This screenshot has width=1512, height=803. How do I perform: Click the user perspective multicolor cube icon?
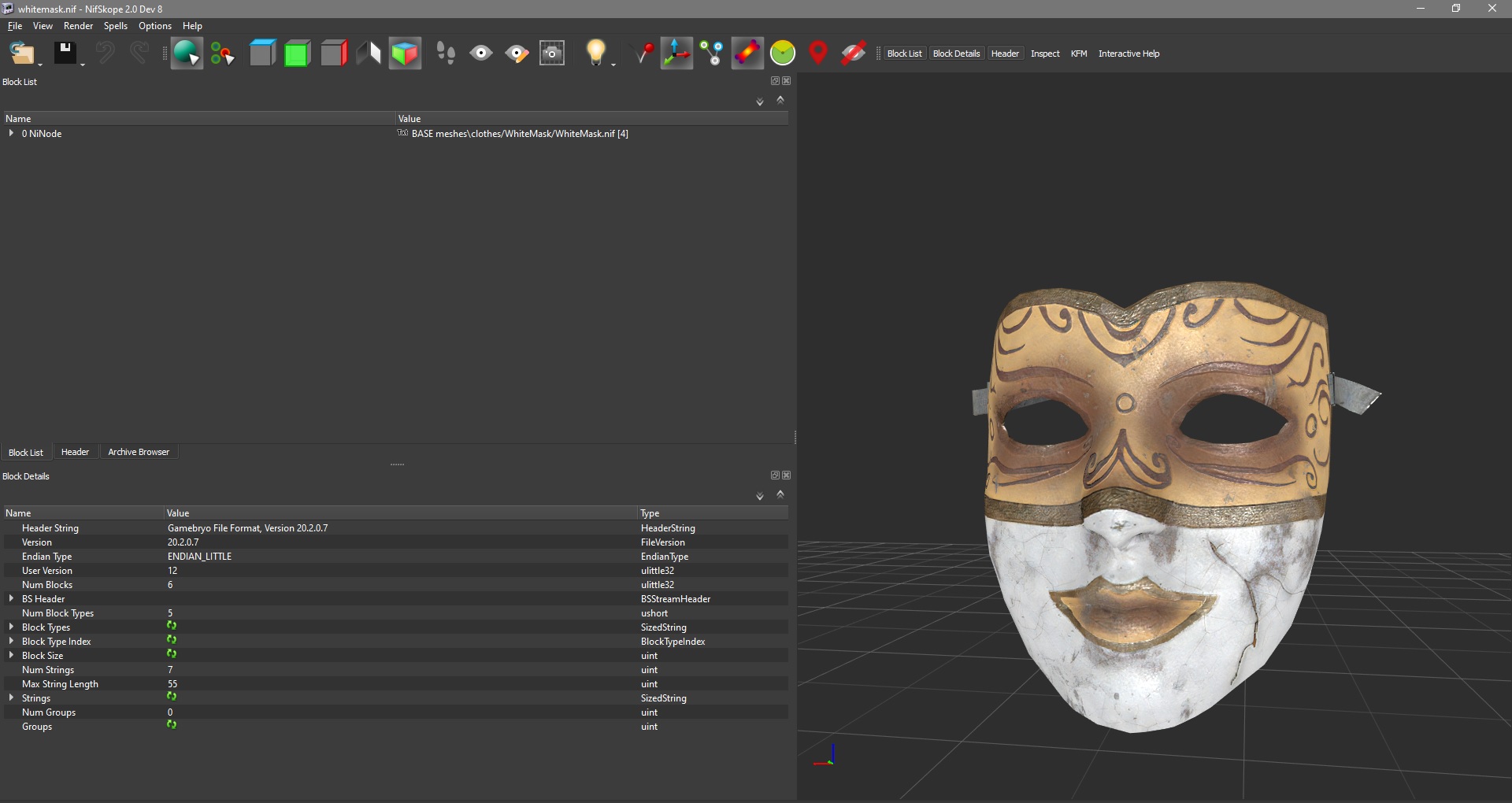coord(405,54)
